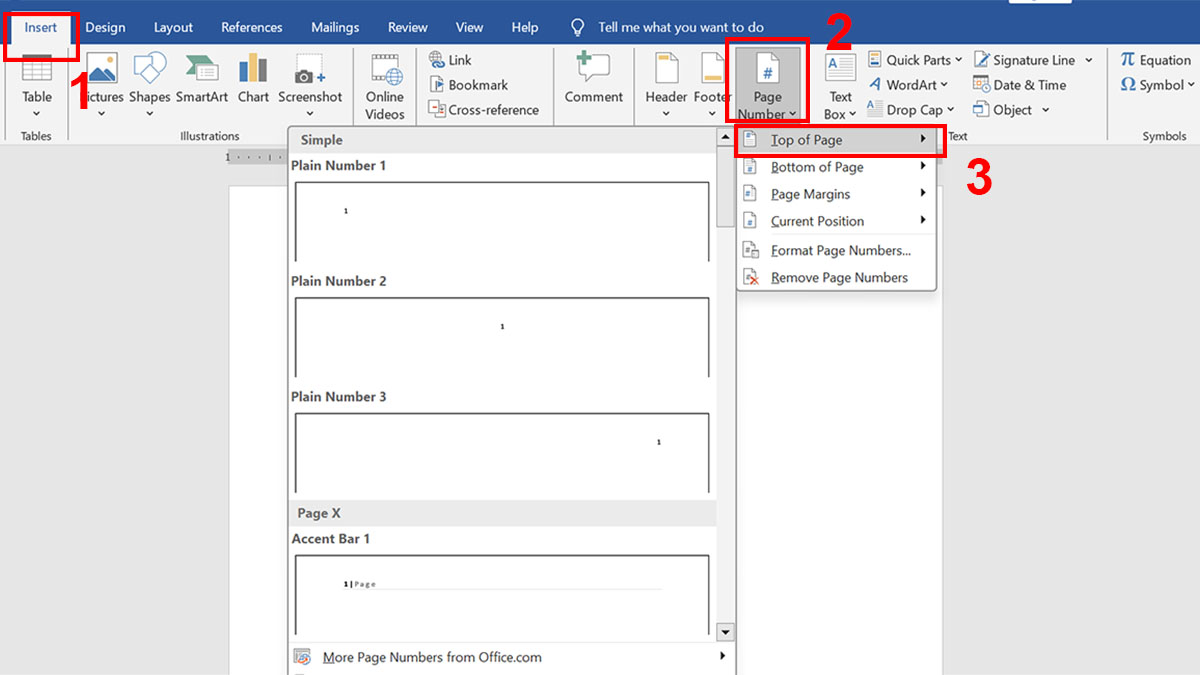Expand the Top of Page submenu
The height and width of the screenshot is (675, 1200).
click(x=838, y=140)
